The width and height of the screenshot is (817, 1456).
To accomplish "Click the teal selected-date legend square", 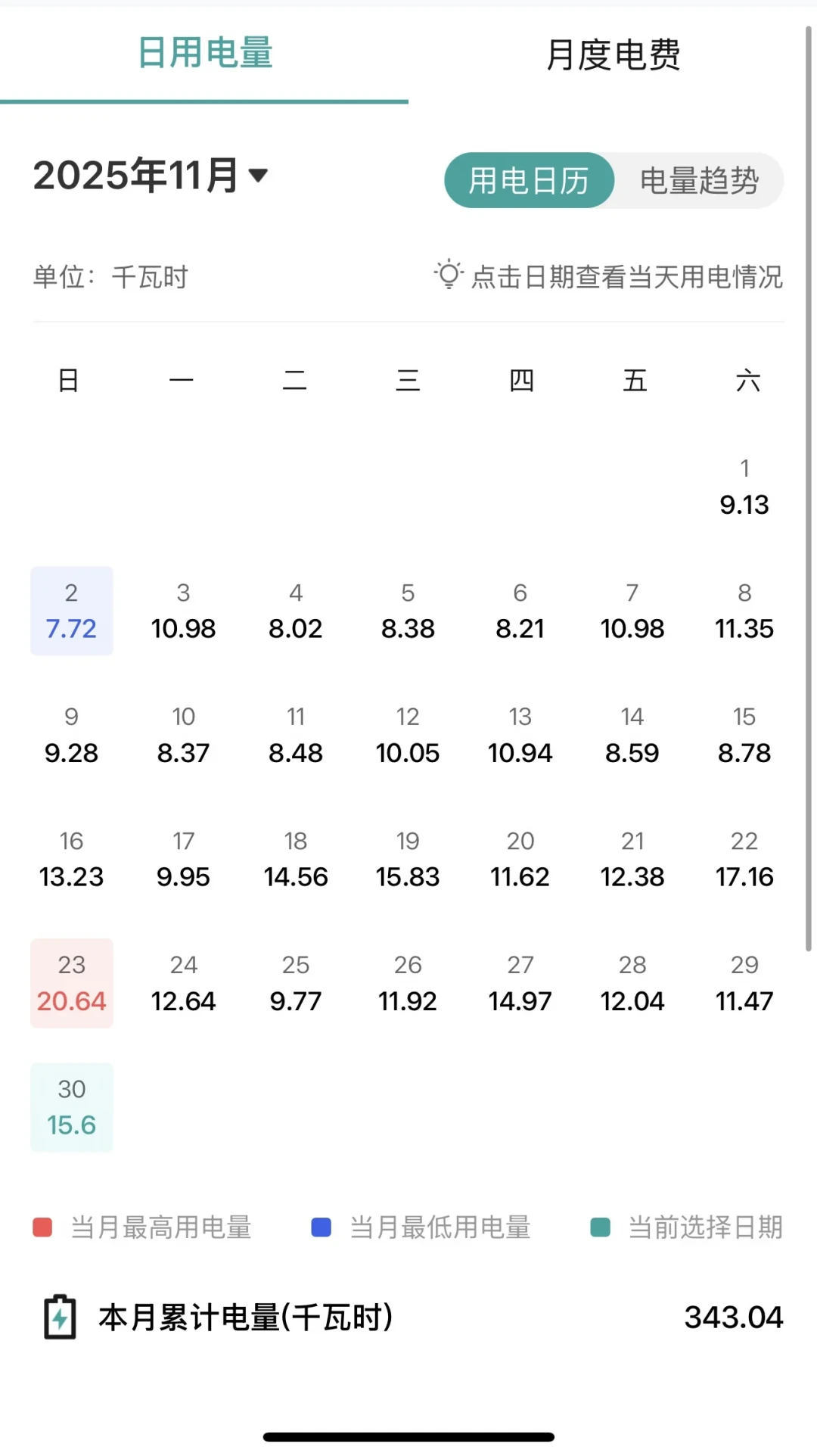I will 600,1227.
